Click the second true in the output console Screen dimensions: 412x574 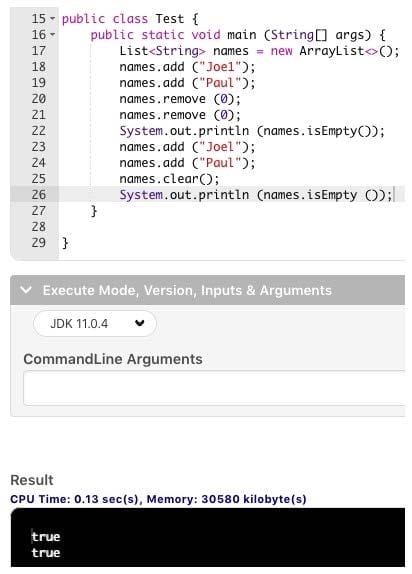pos(46,553)
